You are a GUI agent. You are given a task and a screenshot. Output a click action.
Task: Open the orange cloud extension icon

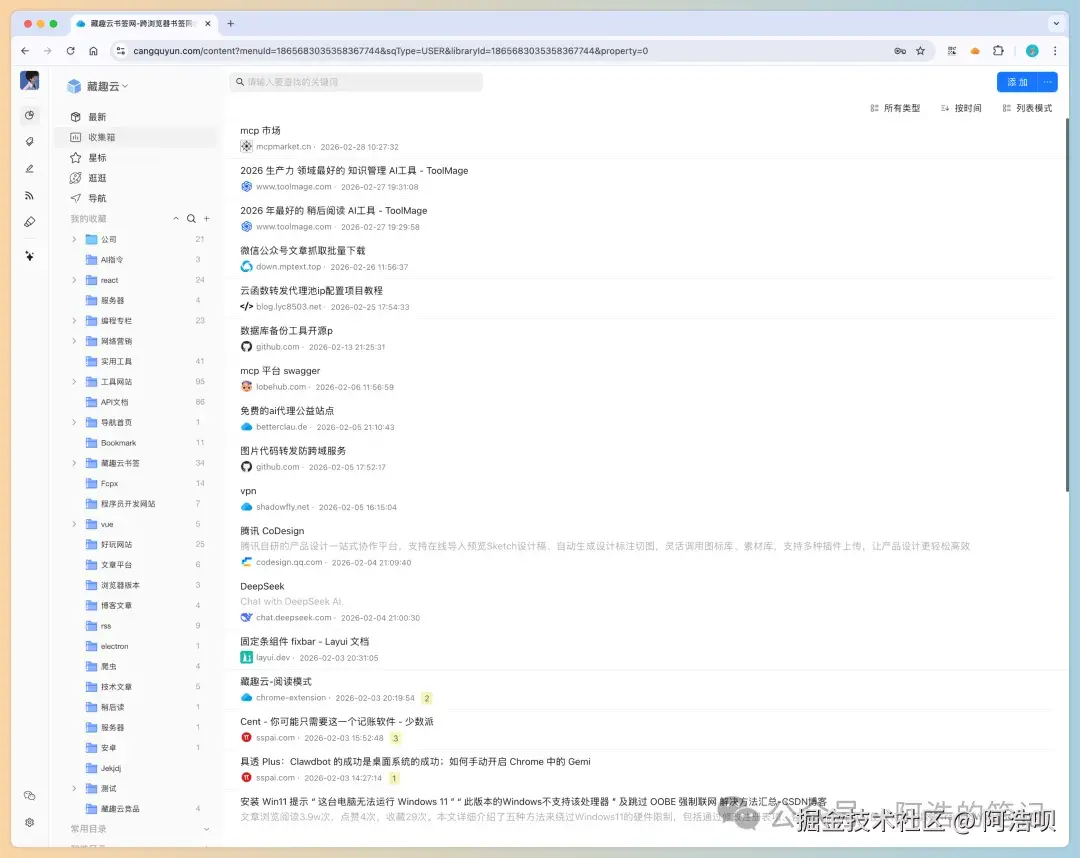(x=975, y=50)
